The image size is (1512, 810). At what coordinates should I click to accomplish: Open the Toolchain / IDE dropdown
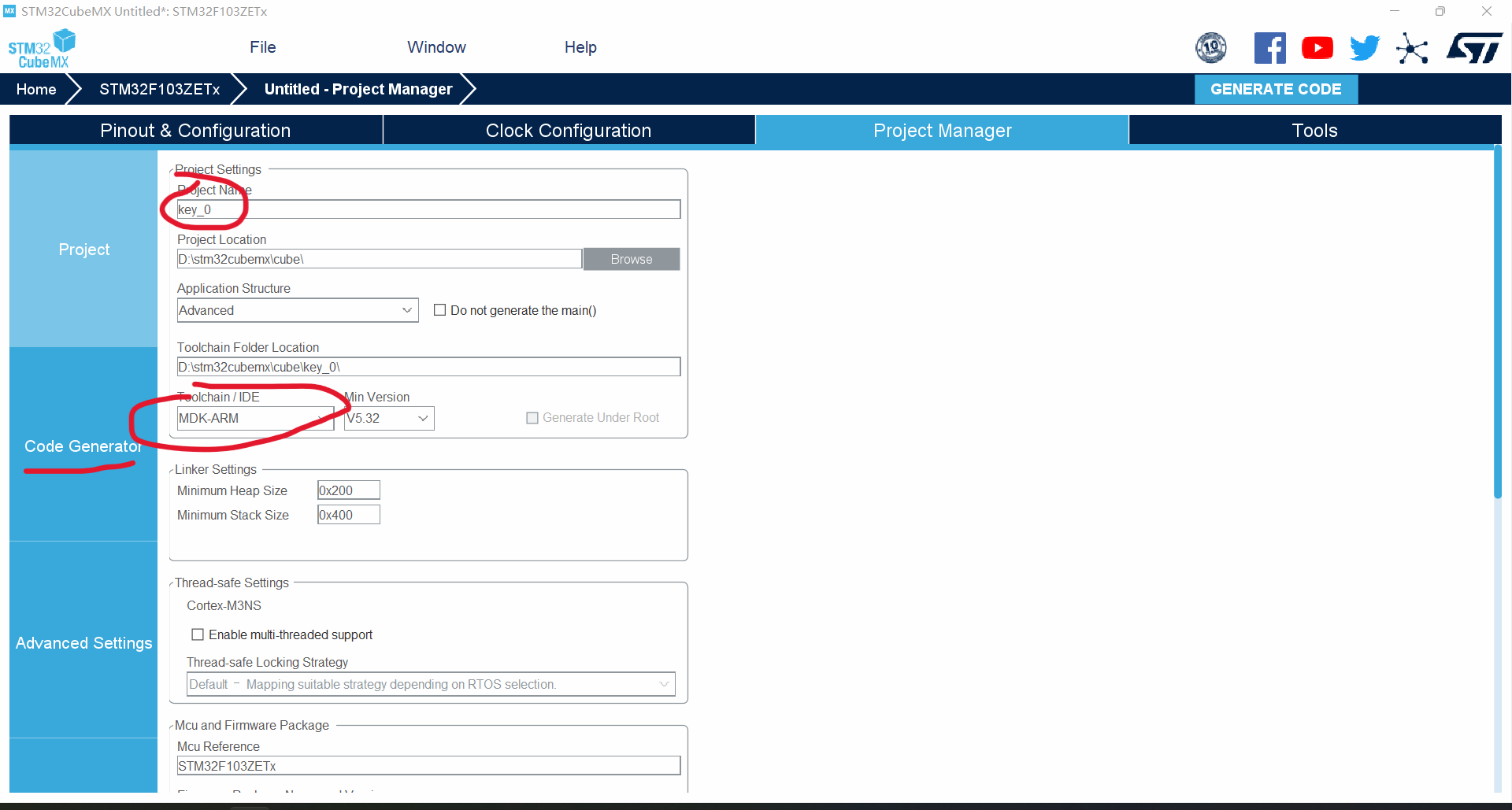(255, 418)
